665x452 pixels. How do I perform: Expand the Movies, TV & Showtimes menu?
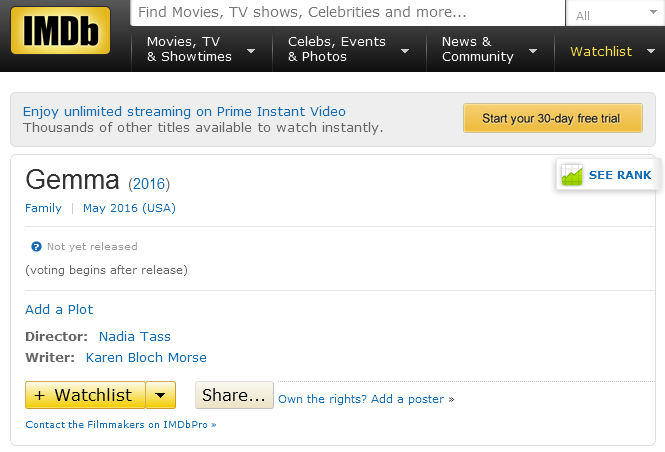tap(200, 50)
